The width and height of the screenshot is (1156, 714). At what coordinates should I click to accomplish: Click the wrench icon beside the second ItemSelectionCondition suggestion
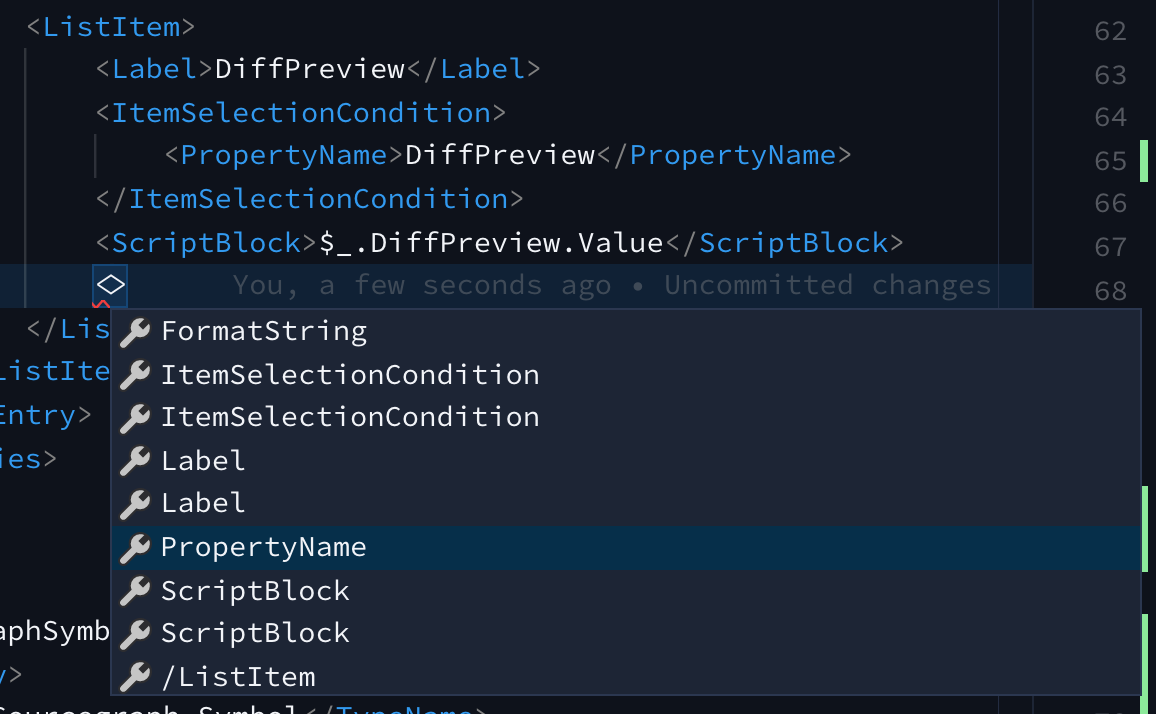tap(134, 417)
